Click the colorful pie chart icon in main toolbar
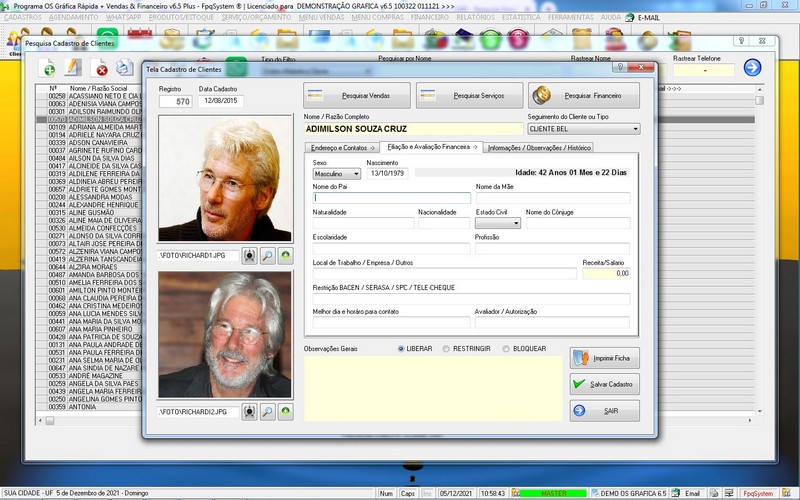This screenshot has height=500, width=800. [435, 39]
